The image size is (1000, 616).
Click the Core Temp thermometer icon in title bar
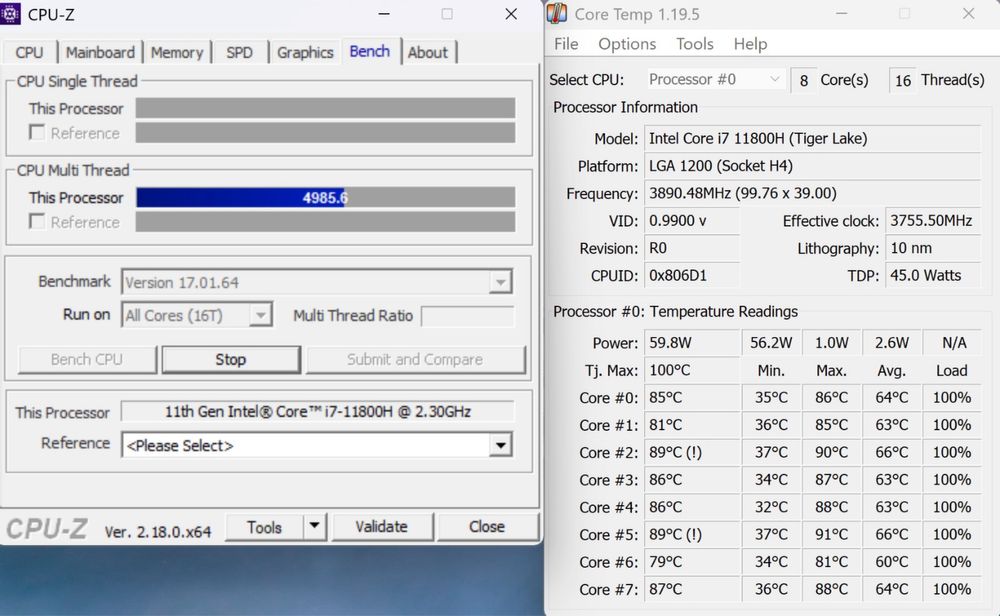[557, 13]
